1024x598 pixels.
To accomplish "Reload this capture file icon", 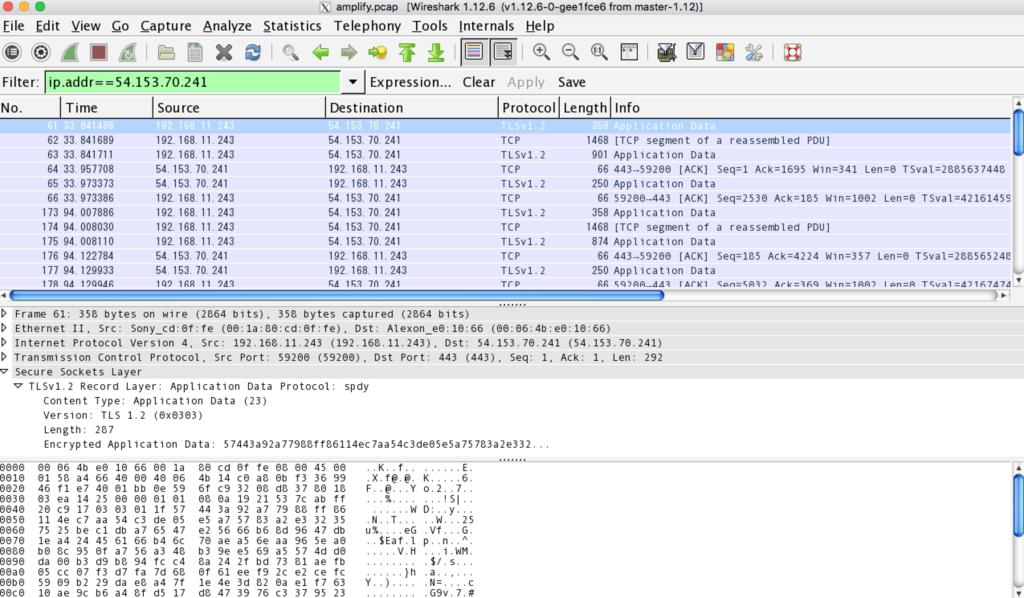I will 253,52.
